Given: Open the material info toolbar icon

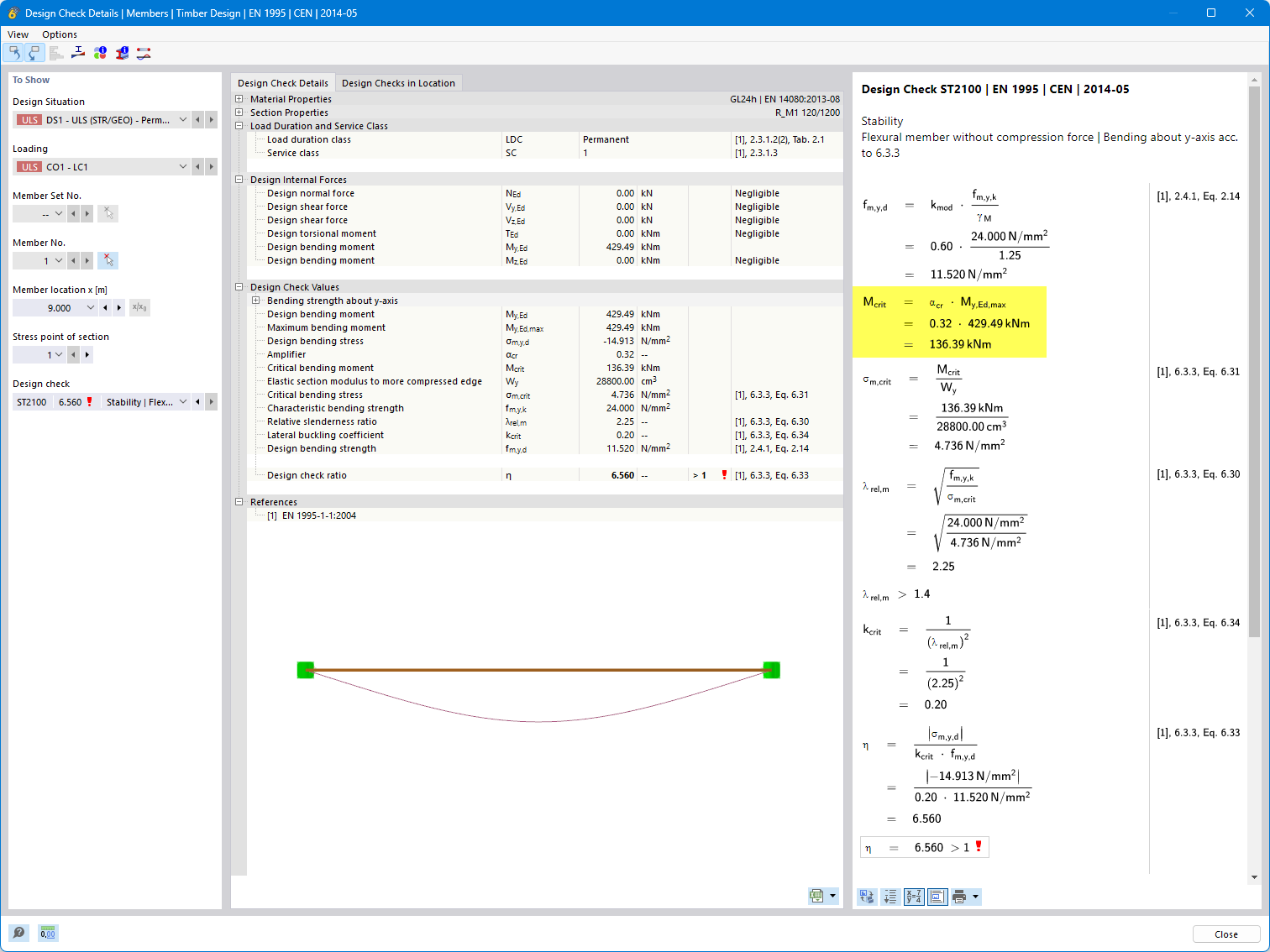Looking at the screenshot, I should pyautogui.click(x=99, y=52).
